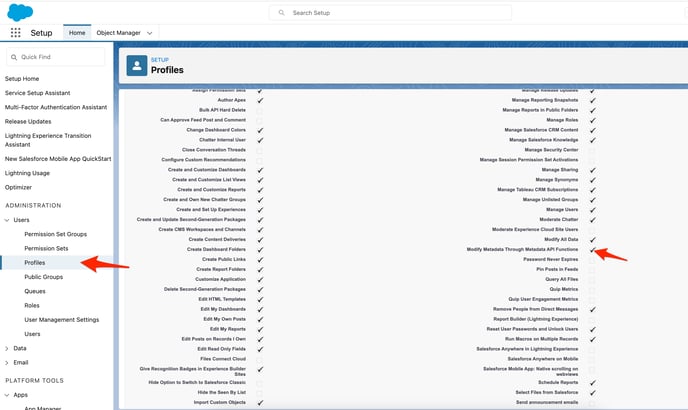This screenshot has height=410, width=688.
Task: Expand the Email tree section
Action: (7, 363)
